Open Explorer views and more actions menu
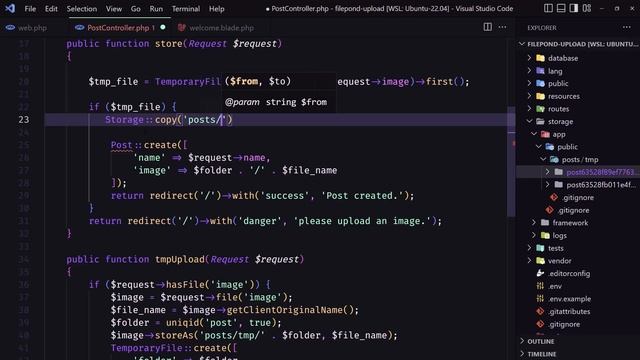Viewport: 640px width, 360px height. [627, 27]
